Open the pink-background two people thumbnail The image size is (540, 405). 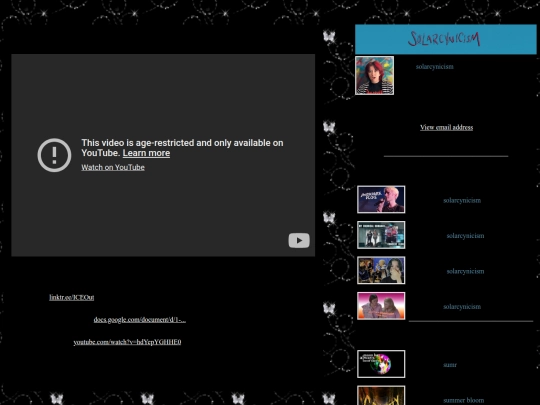(381, 306)
